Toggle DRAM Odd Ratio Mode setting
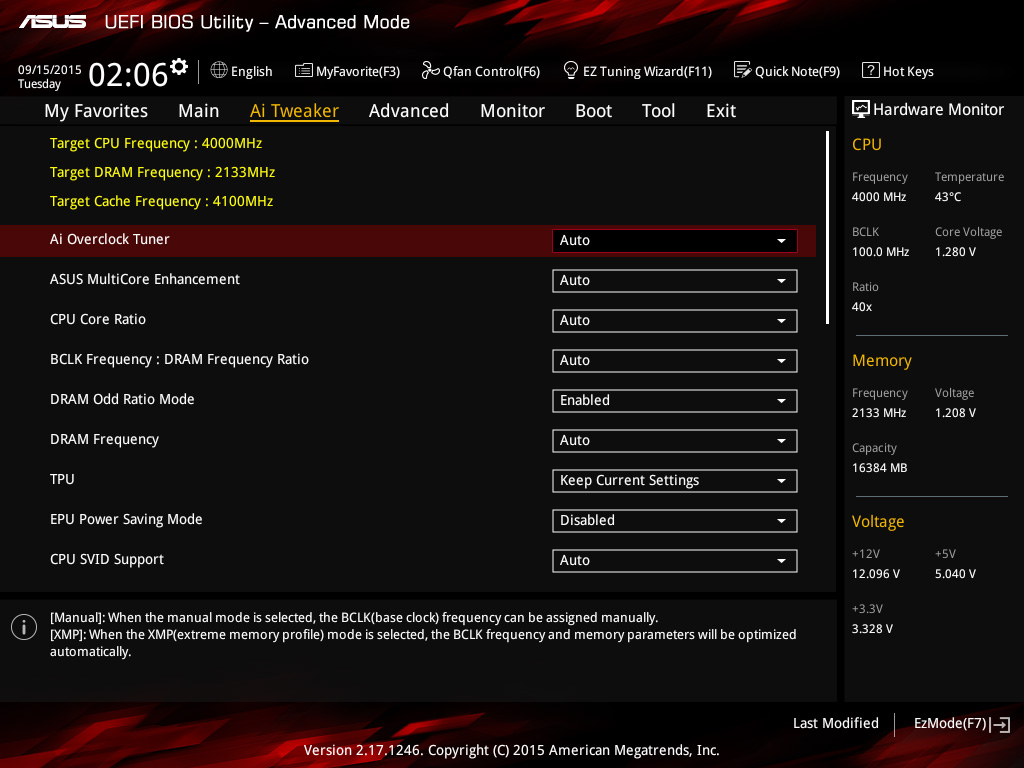This screenshot has height=768, width=1024. click(x=674, y=401)
